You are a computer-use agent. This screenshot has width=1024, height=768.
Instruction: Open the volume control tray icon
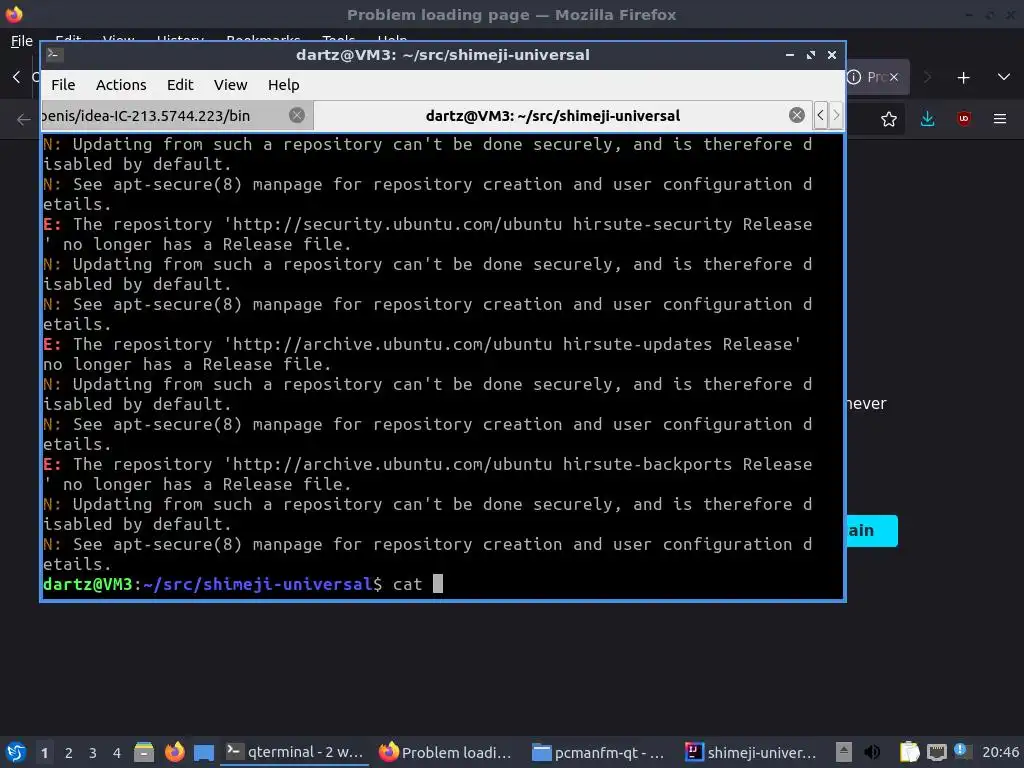pyautogui.click(x=872, y=752)
